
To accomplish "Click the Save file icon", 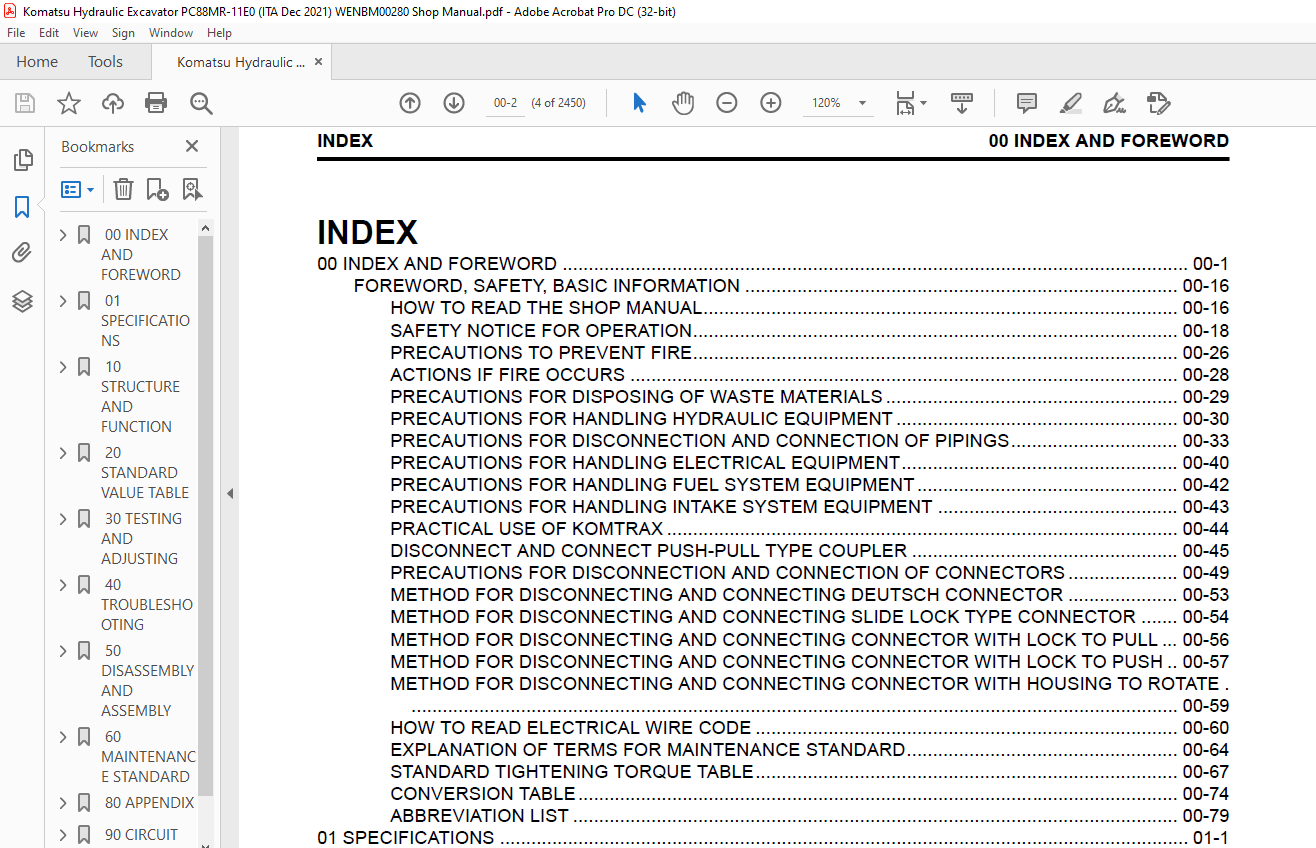I will (x=25, y=103).
